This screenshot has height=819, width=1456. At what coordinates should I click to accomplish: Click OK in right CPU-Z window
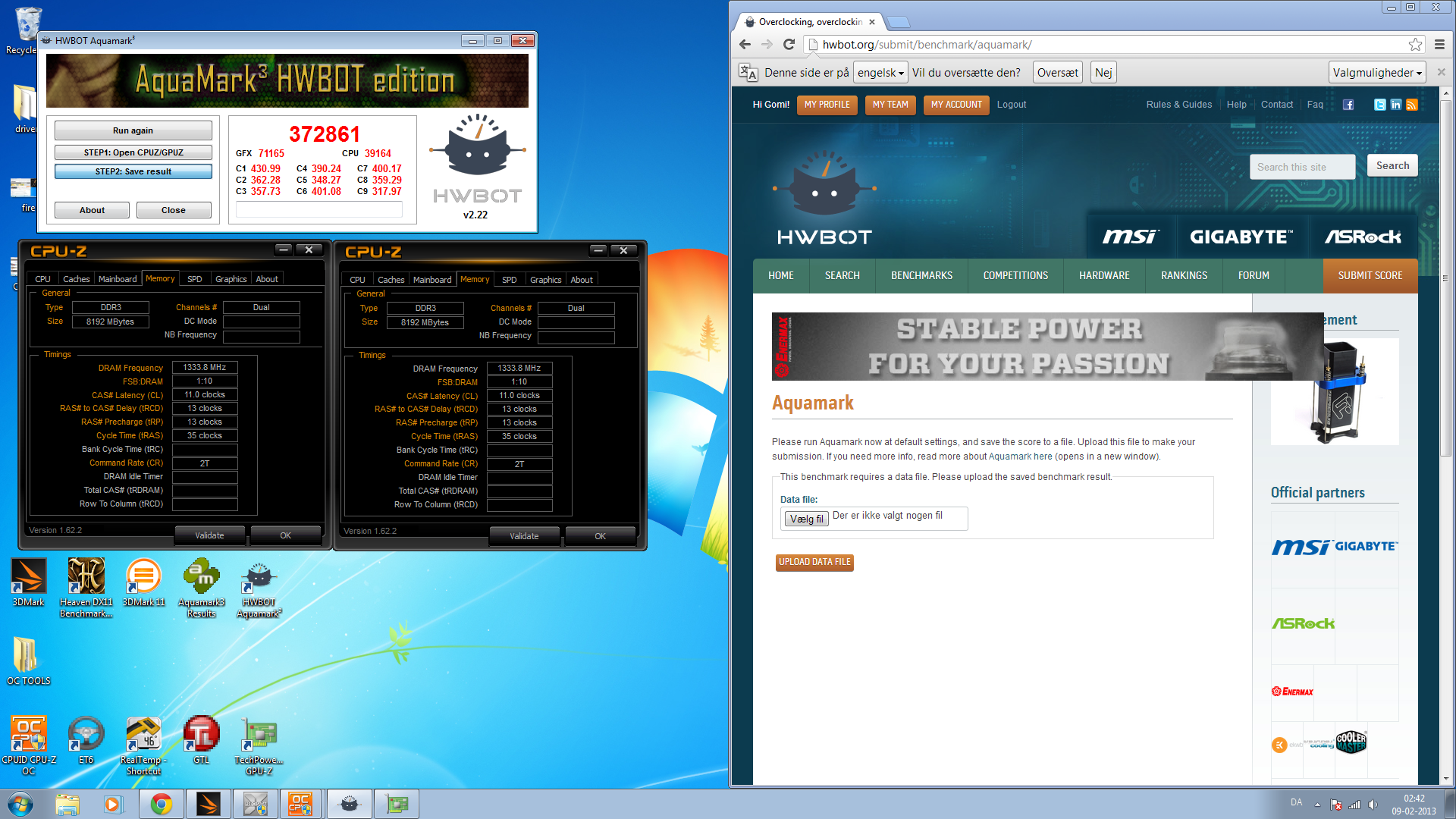pos(600,536)
